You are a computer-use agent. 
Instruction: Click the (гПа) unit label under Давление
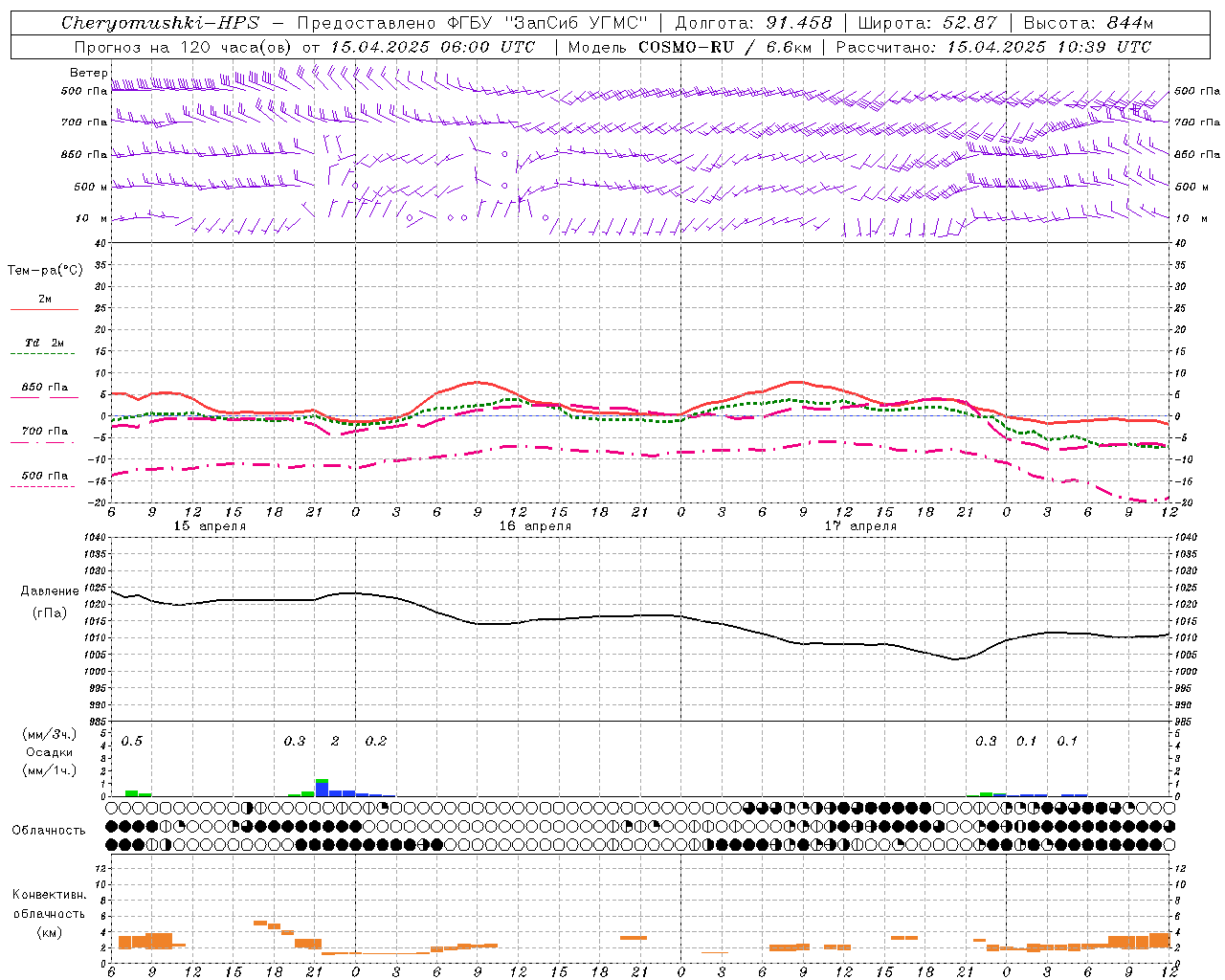tap(50, 613)
